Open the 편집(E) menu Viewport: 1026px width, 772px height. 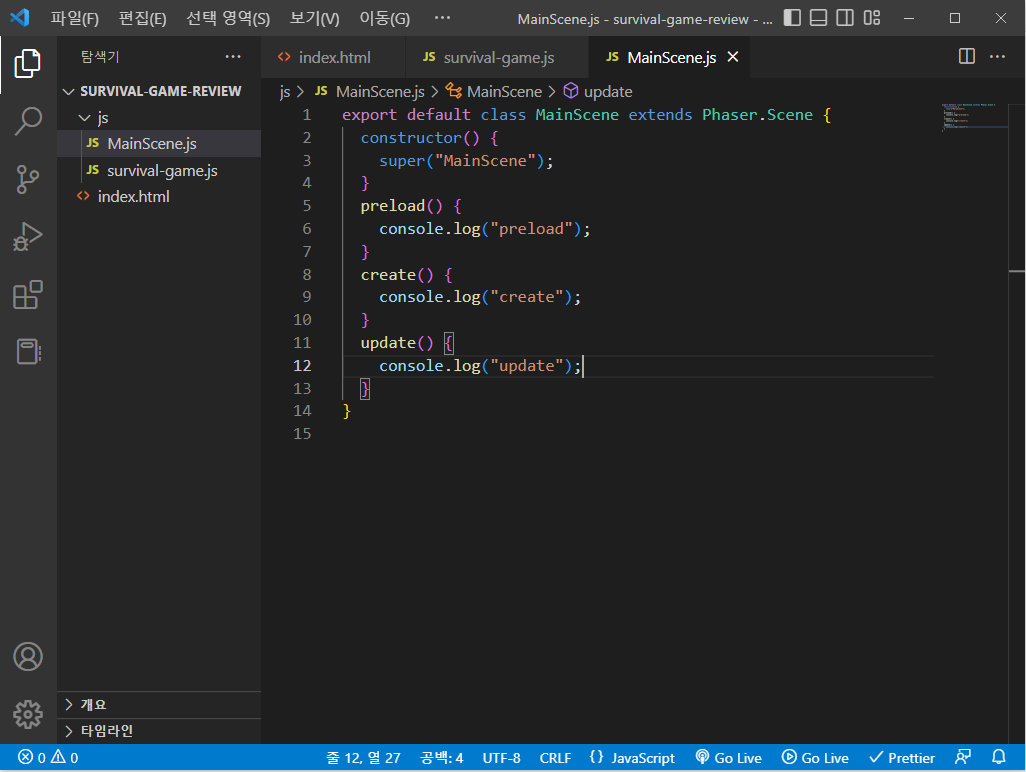[x=143, y=18]
